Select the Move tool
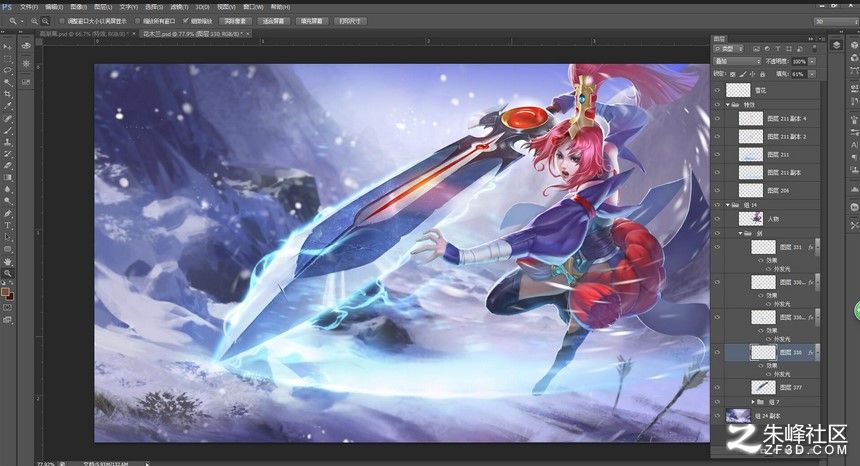The width and height of the screenshot is (860, 466). (8, 47)
